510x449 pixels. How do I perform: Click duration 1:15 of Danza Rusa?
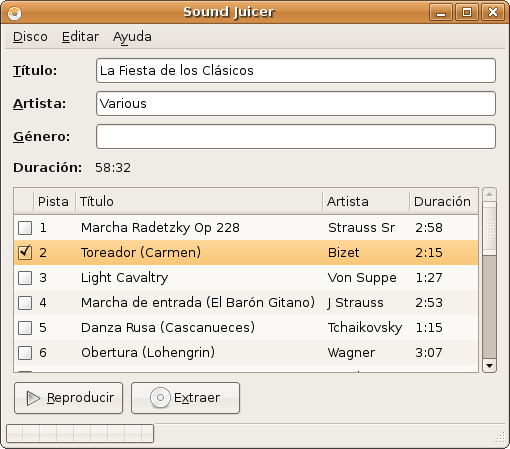[x=429, y=328]
